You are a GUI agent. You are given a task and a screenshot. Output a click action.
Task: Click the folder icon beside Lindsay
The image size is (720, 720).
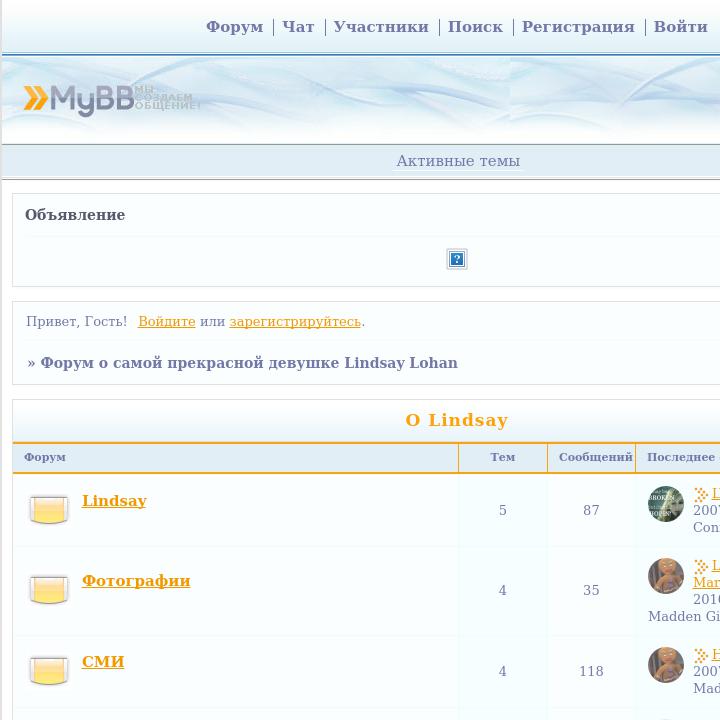tap(49, 509)
